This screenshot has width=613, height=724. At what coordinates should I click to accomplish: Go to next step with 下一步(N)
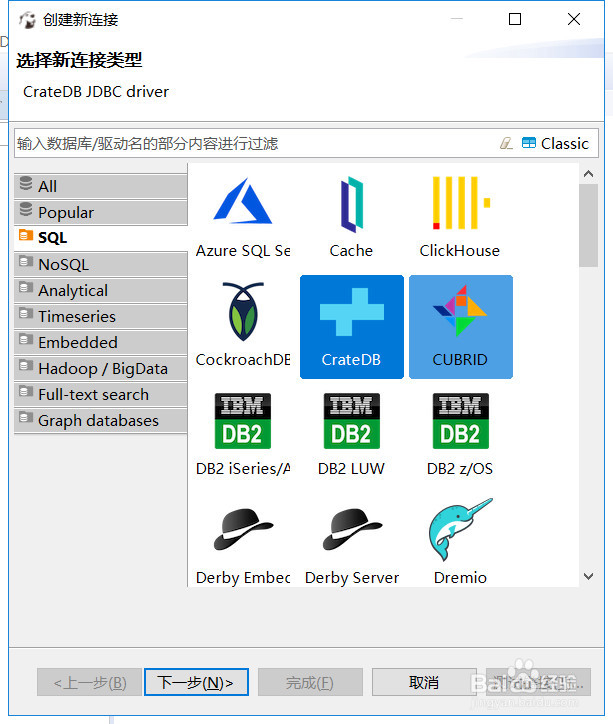tap(196, 682)
